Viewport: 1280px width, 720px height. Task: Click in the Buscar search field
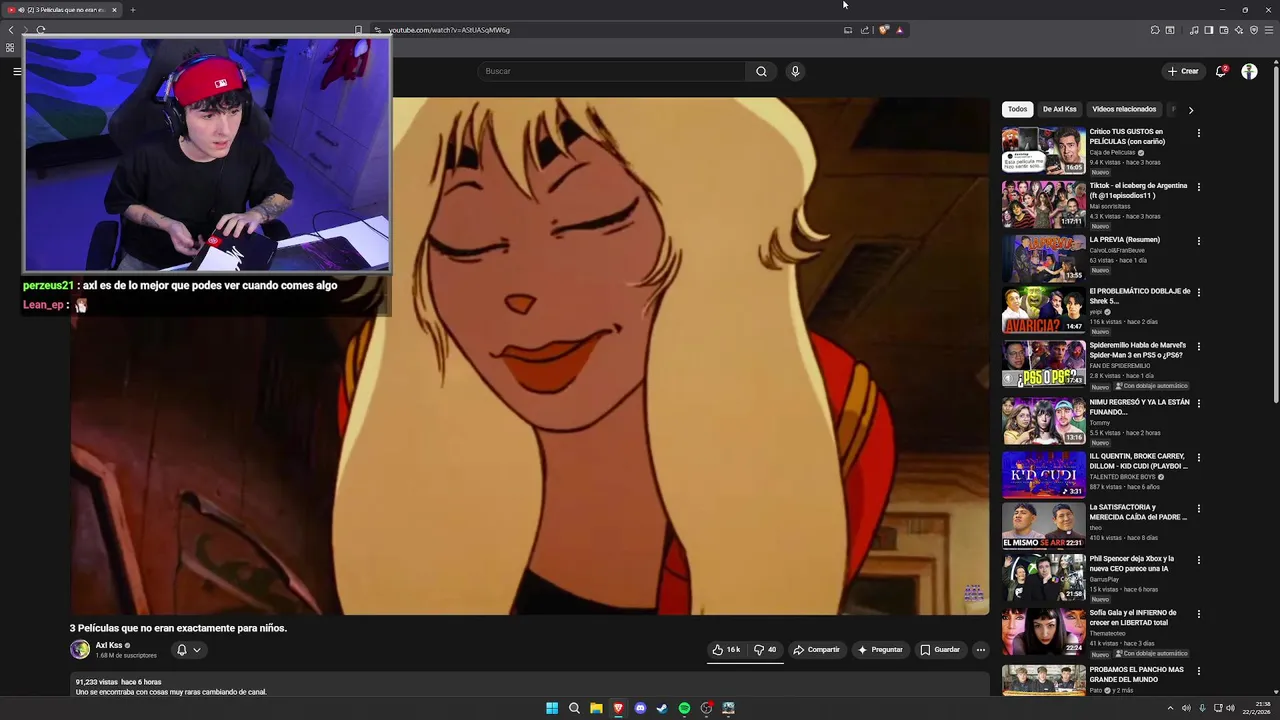612,71
